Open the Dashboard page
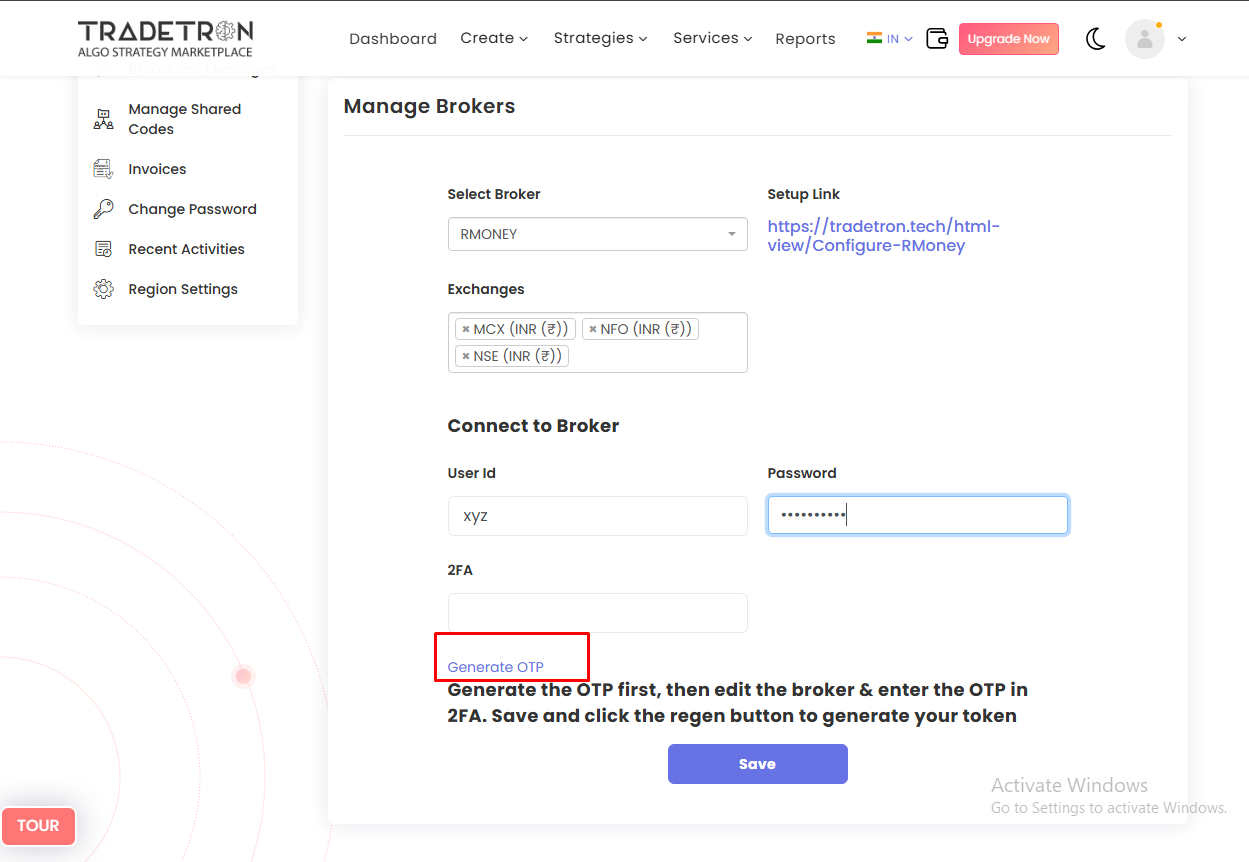Screen dimensions: 1249x862 [x=393, y=39]
